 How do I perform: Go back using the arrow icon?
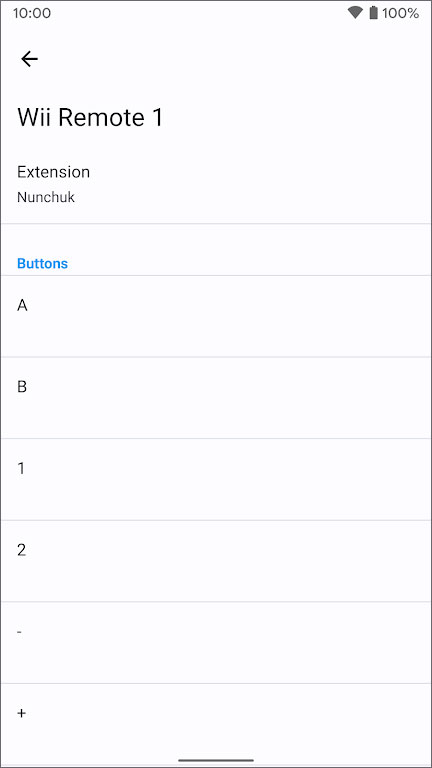click(29, 59)
